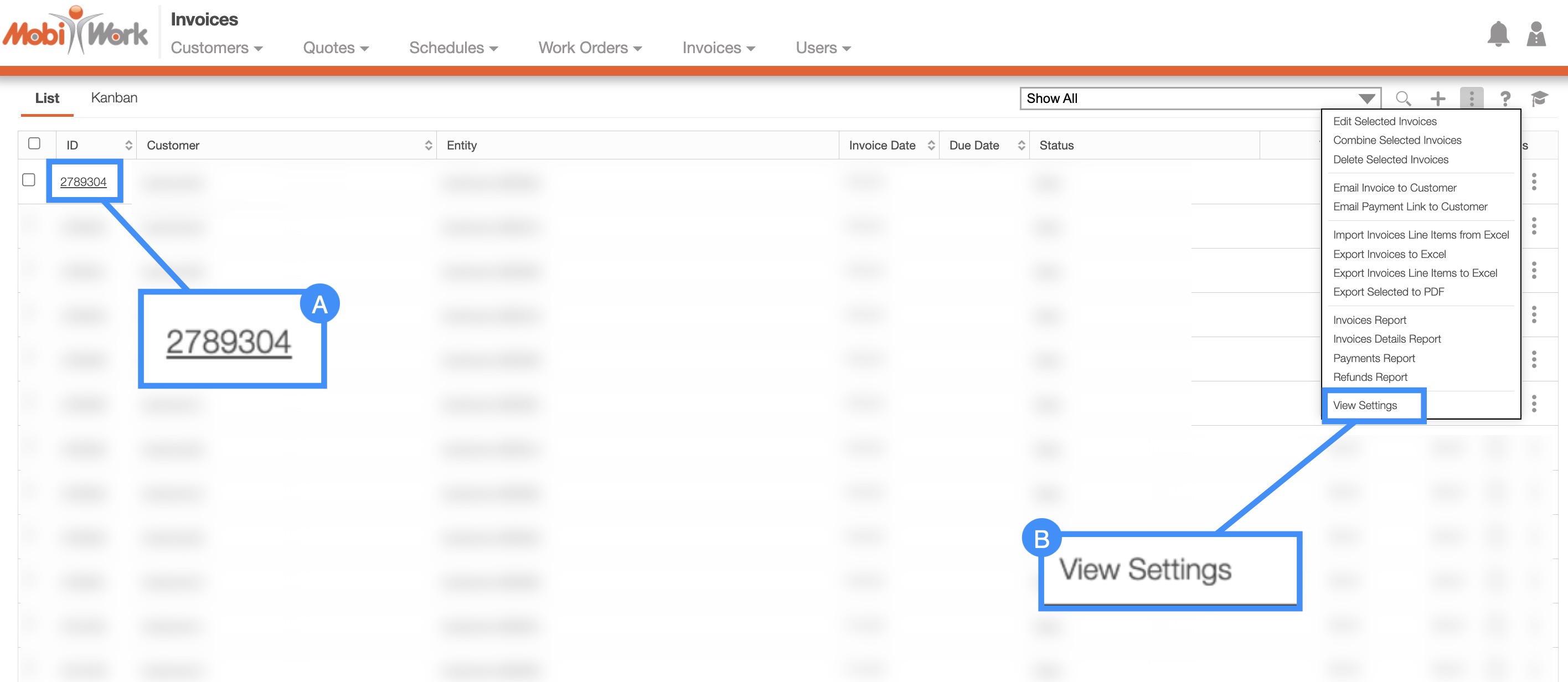
Task: Open invoice 2789304 link
Action: (x=83, y=182)
